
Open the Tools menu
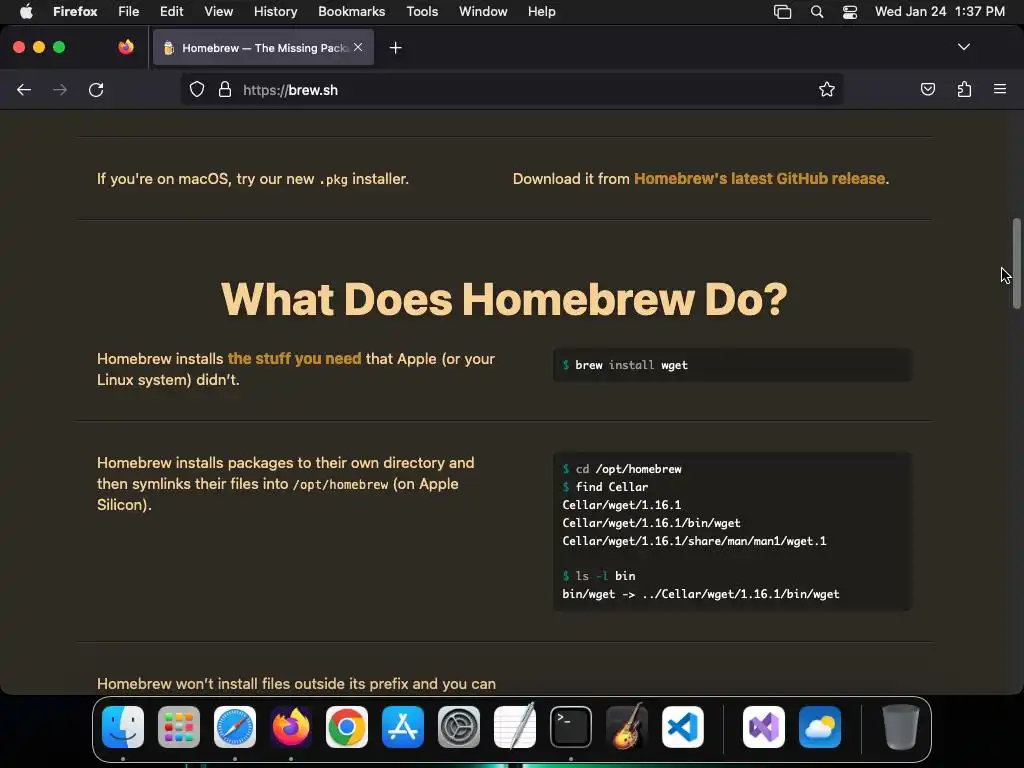[422, 12]
